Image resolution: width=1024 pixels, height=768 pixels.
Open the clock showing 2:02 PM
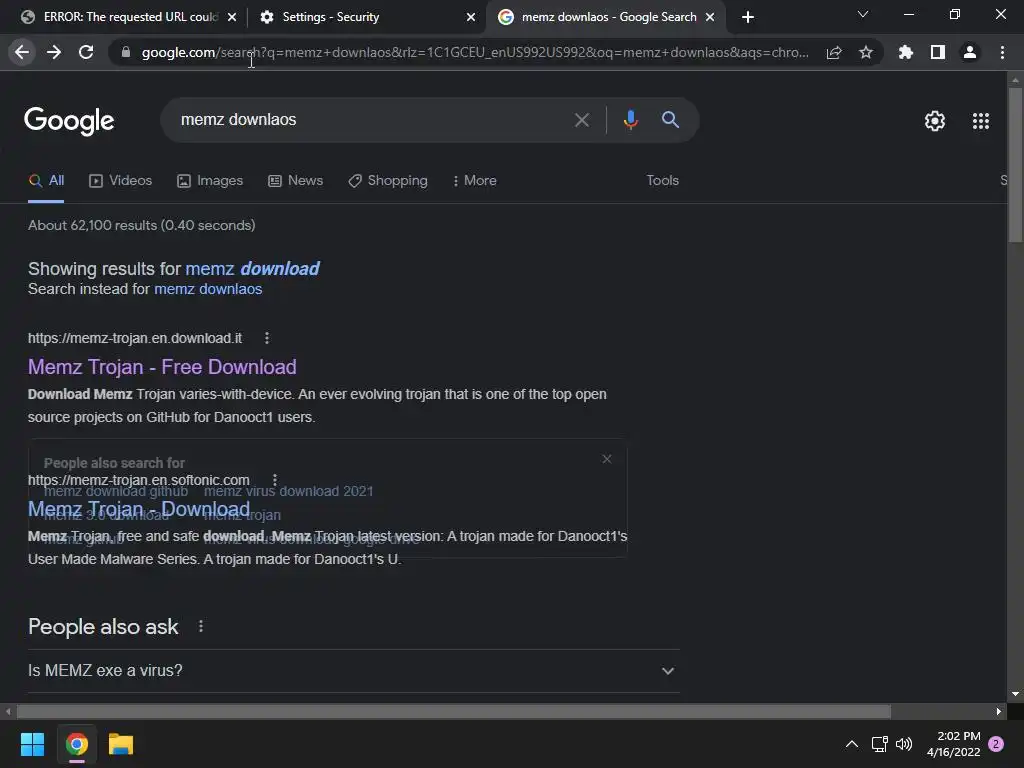point(953,744)
